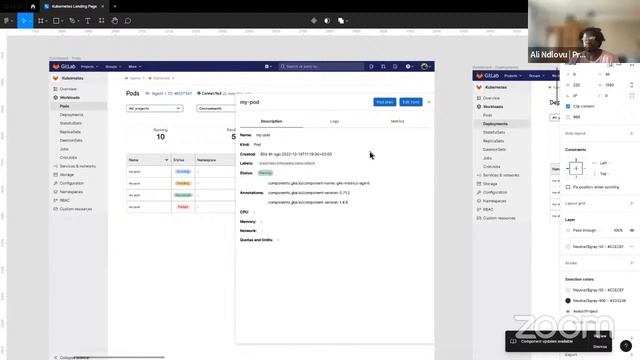Open the More dropdown in the GitLab header
Image resolution: width=640 pixels, height=360 pixels.
(135, 67)
